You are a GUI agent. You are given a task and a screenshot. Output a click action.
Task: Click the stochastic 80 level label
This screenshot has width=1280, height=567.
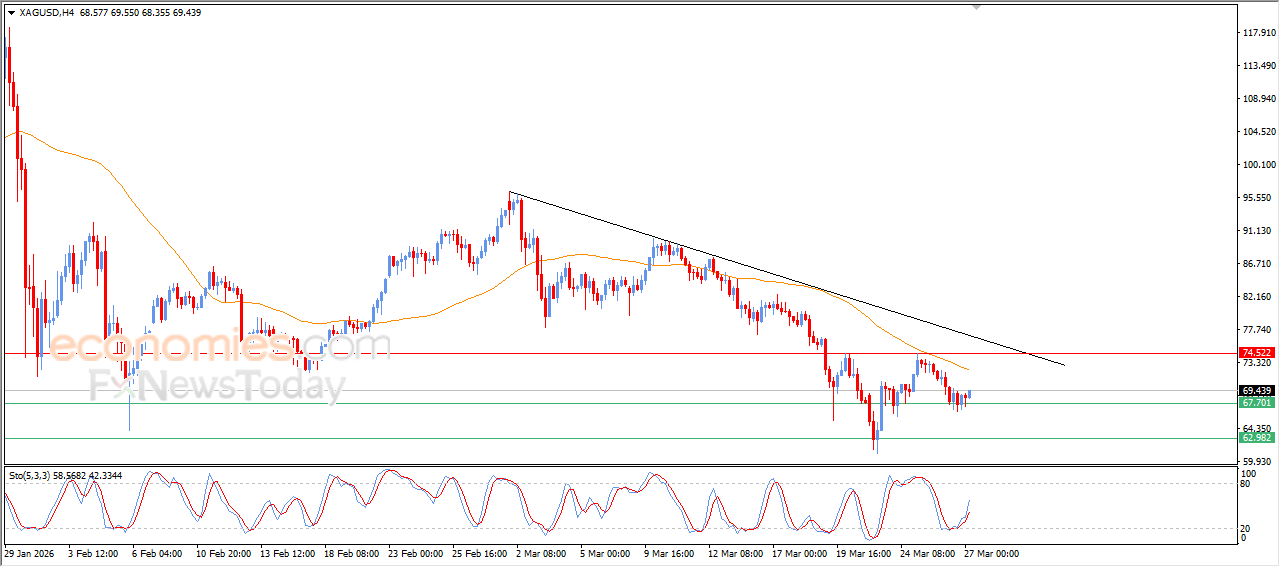click(x=1246, y=483)
